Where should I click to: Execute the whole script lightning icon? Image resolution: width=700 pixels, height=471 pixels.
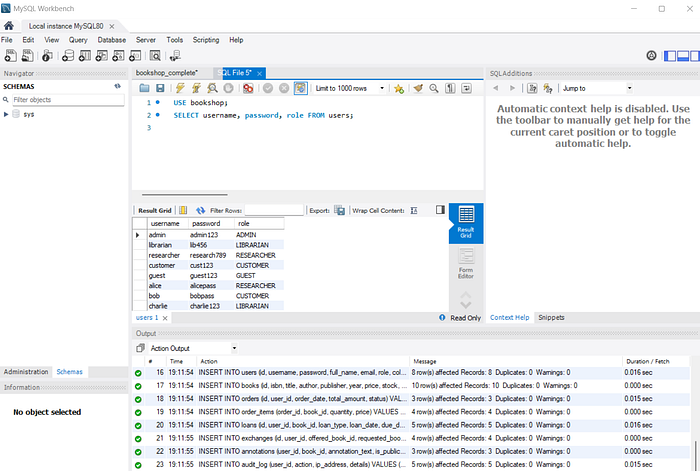(180, 88)
